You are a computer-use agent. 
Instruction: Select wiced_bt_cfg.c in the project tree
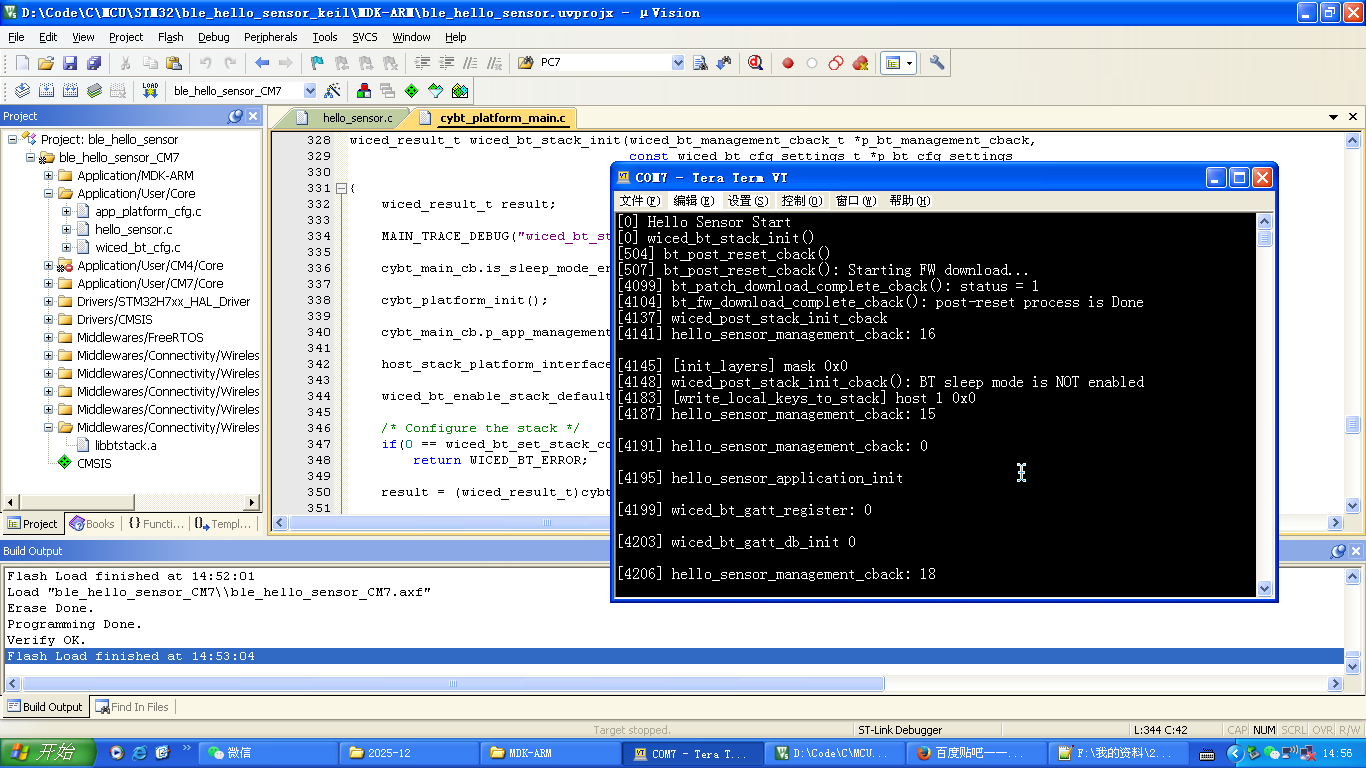coord(138,248)
